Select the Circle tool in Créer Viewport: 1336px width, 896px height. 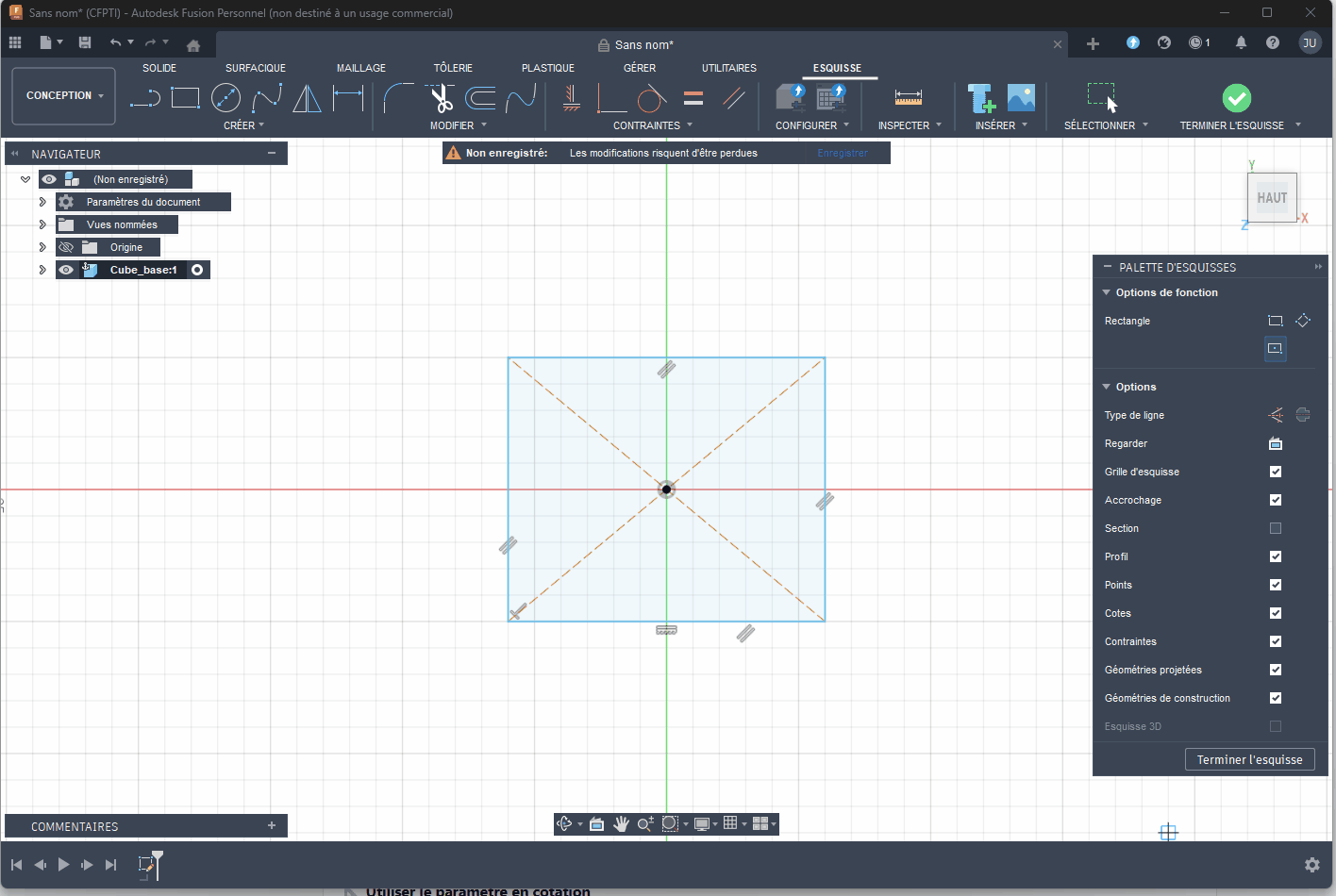coord(226,97)
